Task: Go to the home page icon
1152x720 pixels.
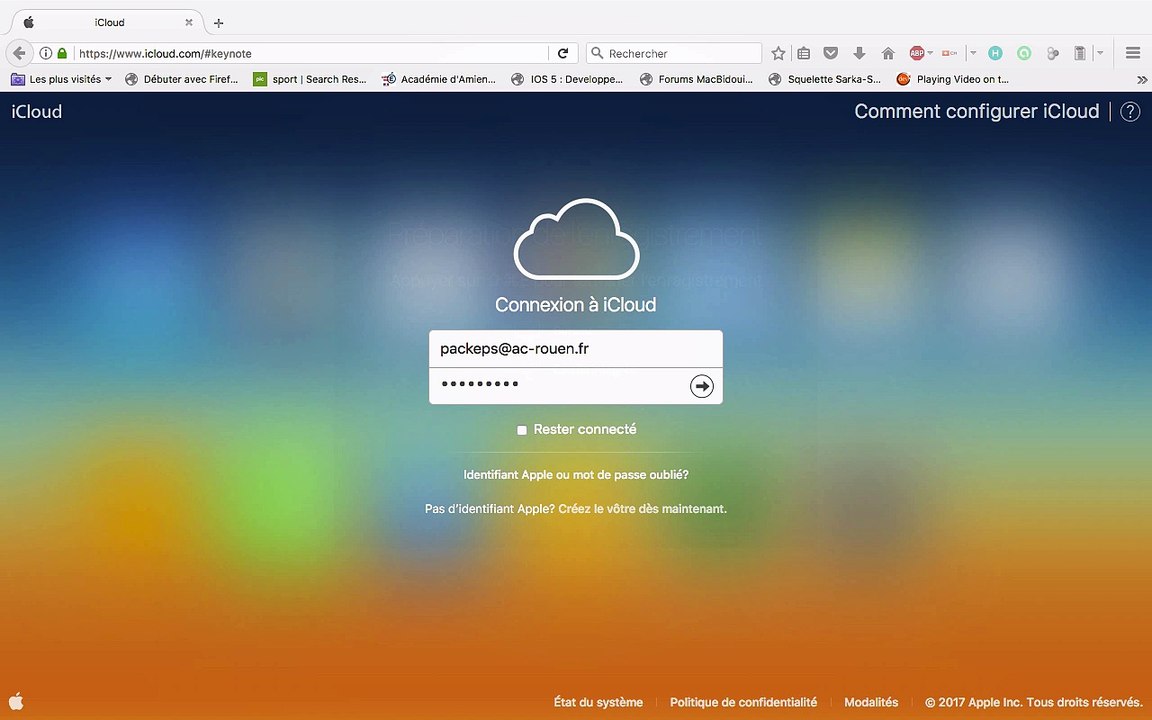Action: click(888, 53)
